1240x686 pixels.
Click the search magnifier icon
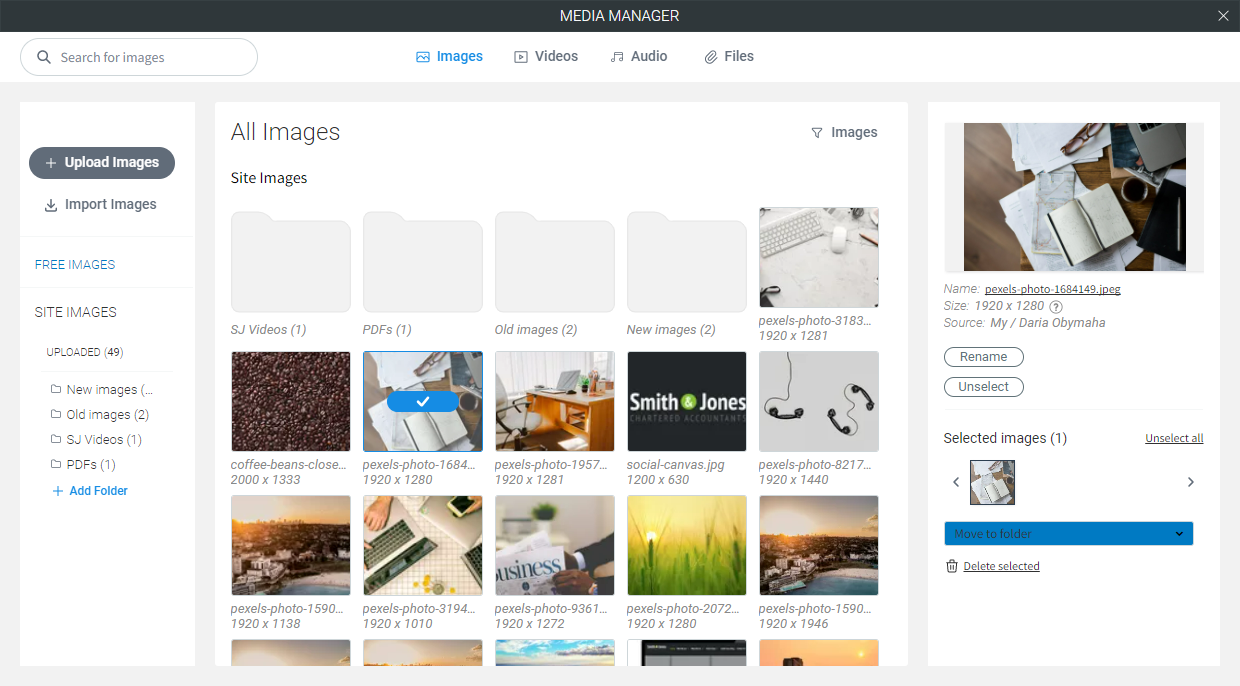[44, 57]
